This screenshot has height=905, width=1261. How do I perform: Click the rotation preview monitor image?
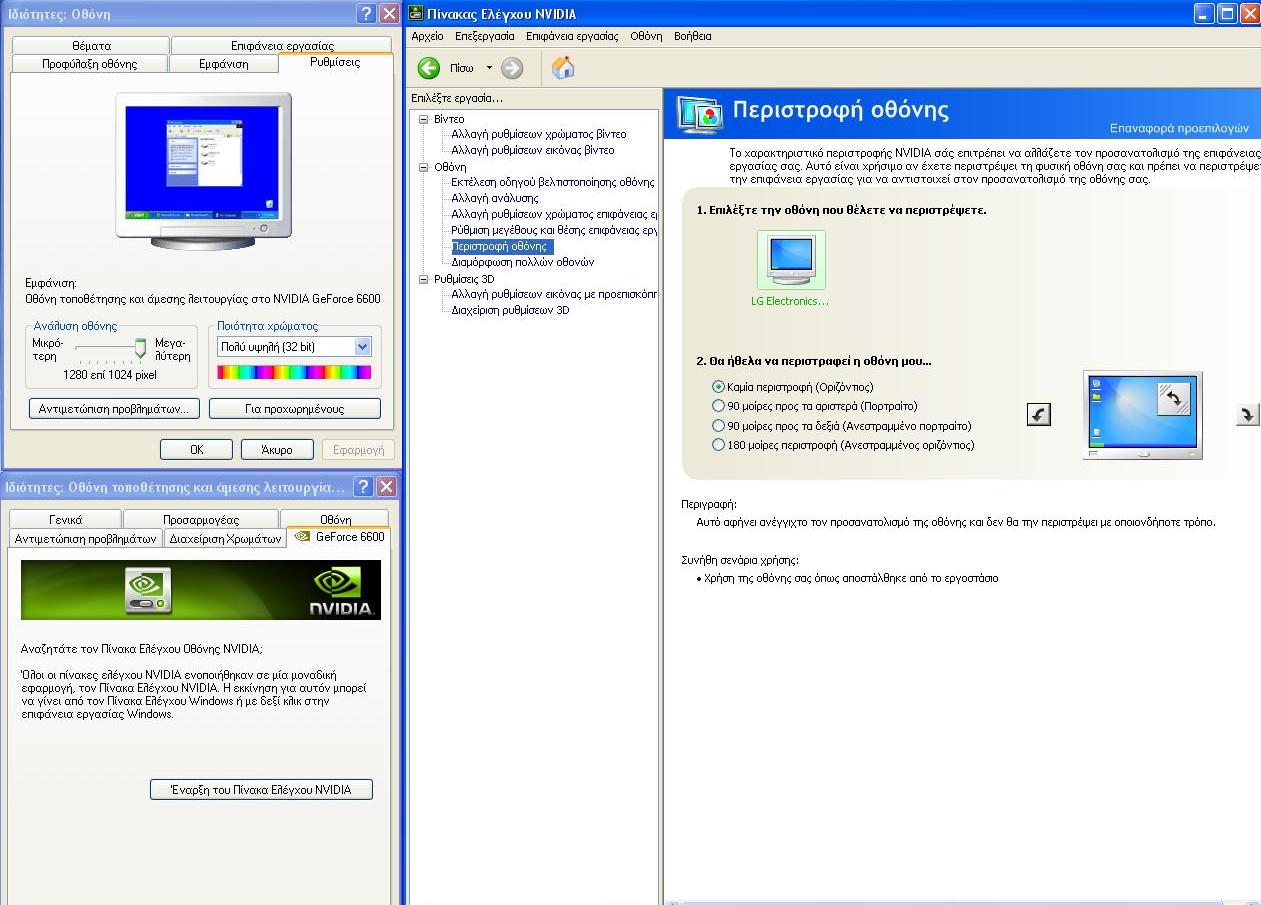point(1142,414)
